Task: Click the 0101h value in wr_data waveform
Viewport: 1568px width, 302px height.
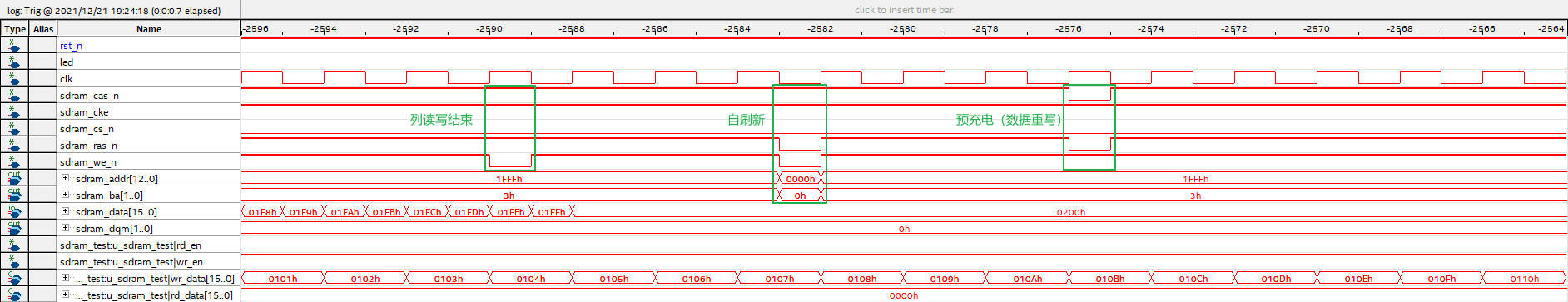Action: point(283,279)
